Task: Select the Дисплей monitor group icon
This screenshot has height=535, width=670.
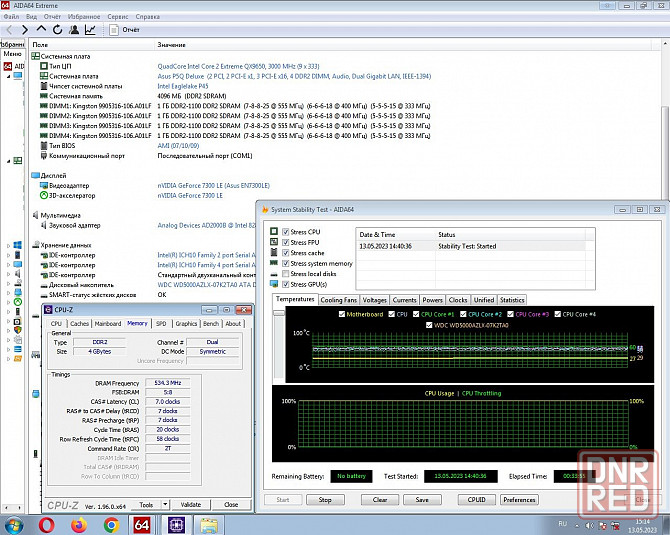Action: coord(35,175)
